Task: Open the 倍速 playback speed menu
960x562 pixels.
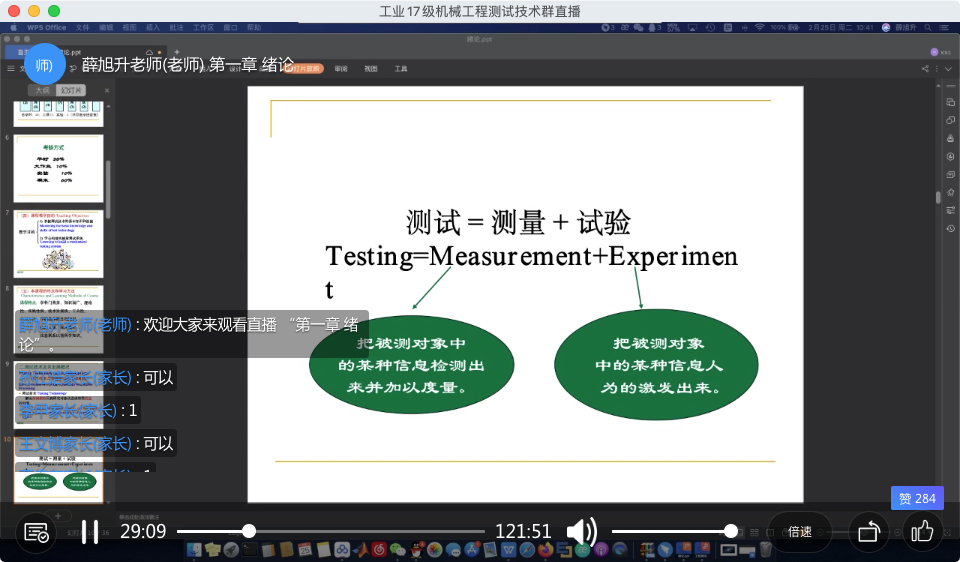Action: click(800, 532)
